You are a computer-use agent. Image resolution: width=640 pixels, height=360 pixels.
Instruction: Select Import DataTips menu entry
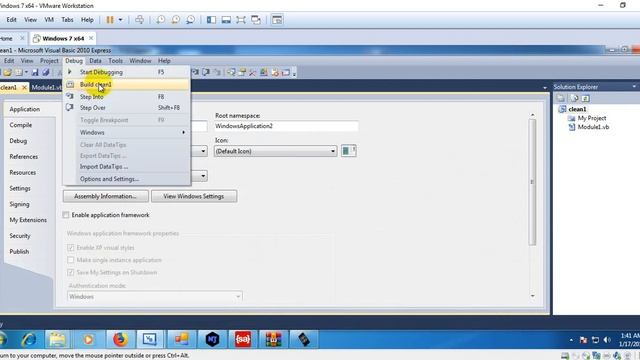[127, 167]
